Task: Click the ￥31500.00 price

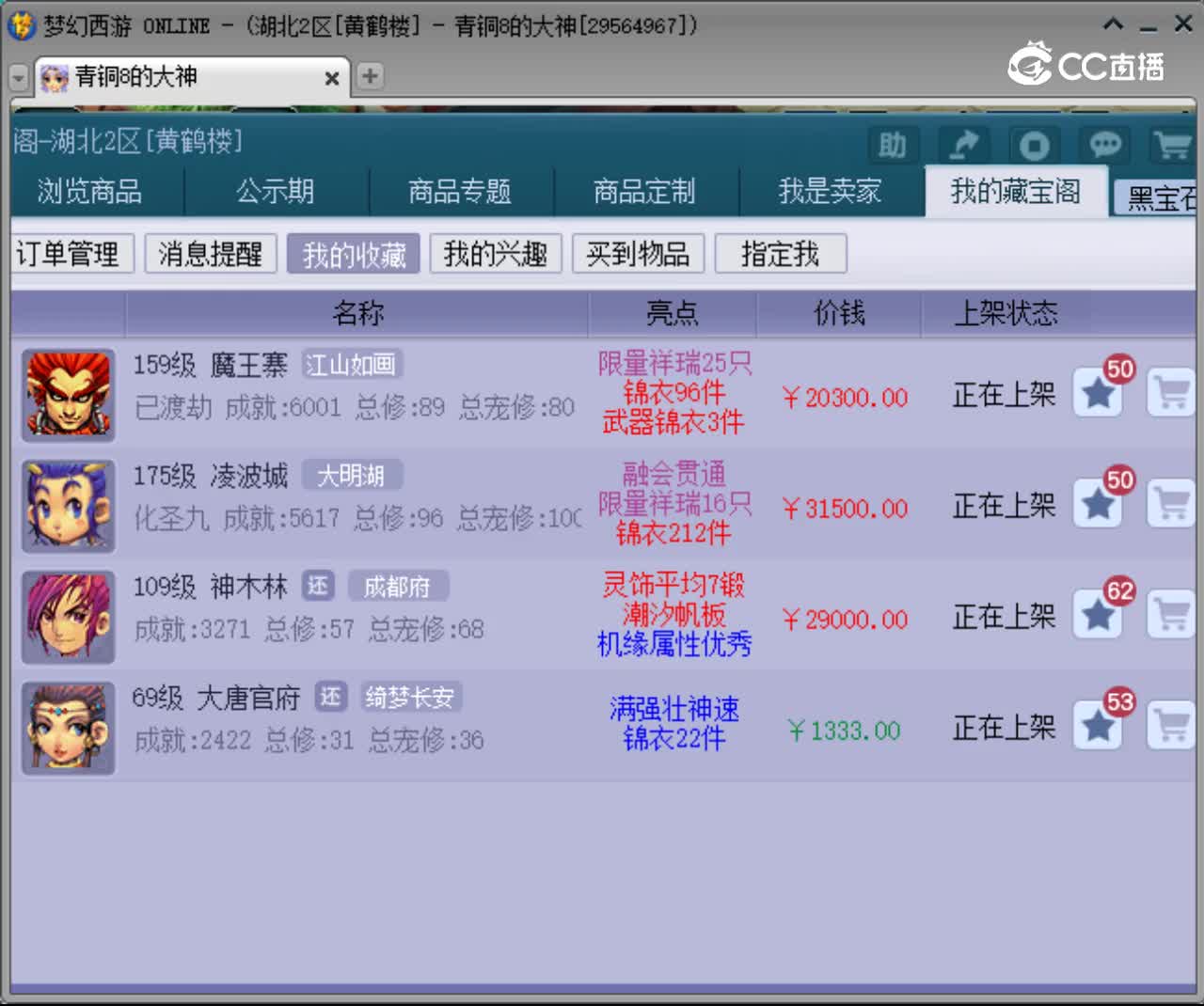Action: pyautogui.click(x=845, y=510)
